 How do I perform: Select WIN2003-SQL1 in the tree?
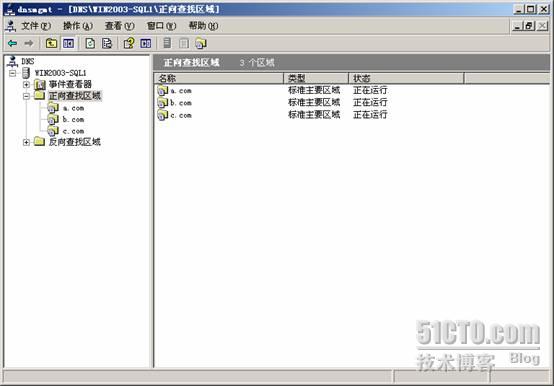[60, 73]
